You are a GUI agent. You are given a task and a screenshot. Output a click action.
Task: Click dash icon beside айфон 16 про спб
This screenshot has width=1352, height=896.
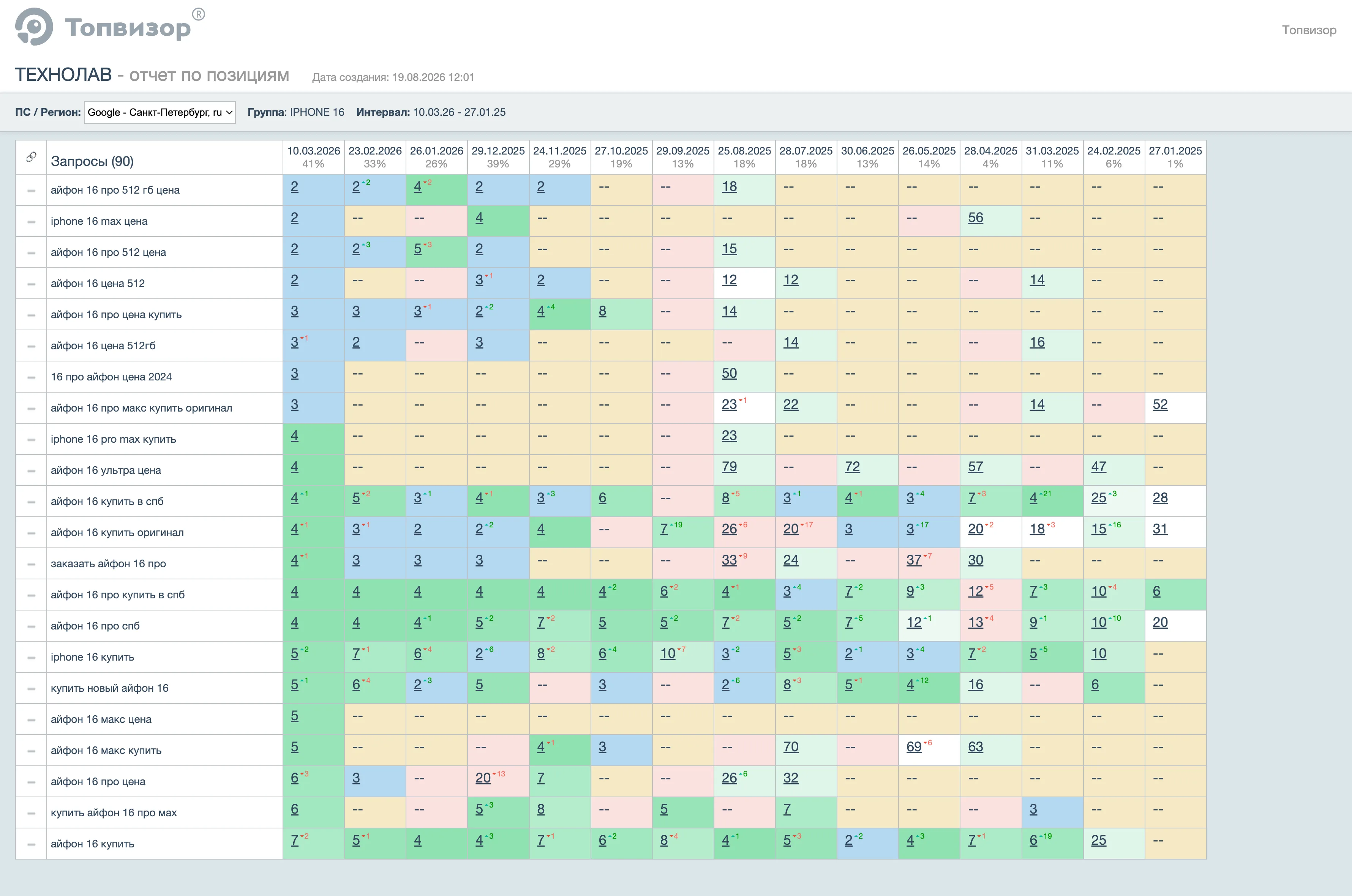tap(32, 626)
